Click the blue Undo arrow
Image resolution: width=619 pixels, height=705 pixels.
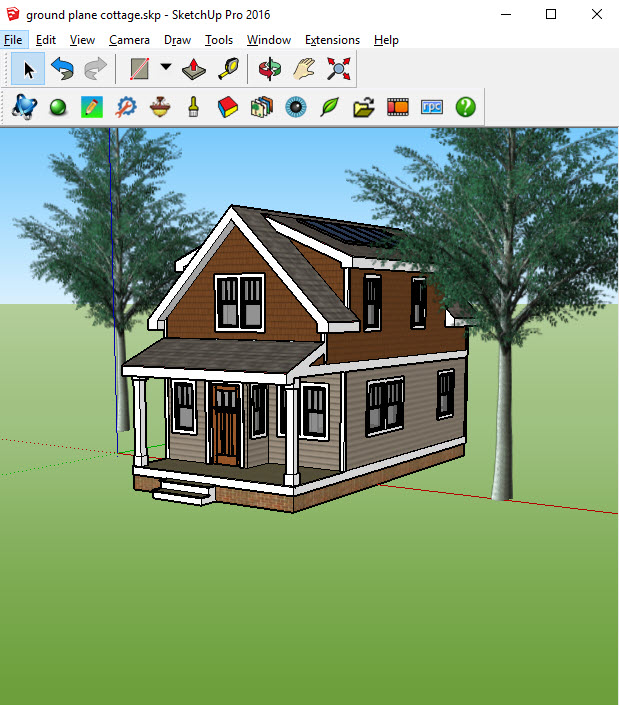pyautogui.click(x=62, y=69)
